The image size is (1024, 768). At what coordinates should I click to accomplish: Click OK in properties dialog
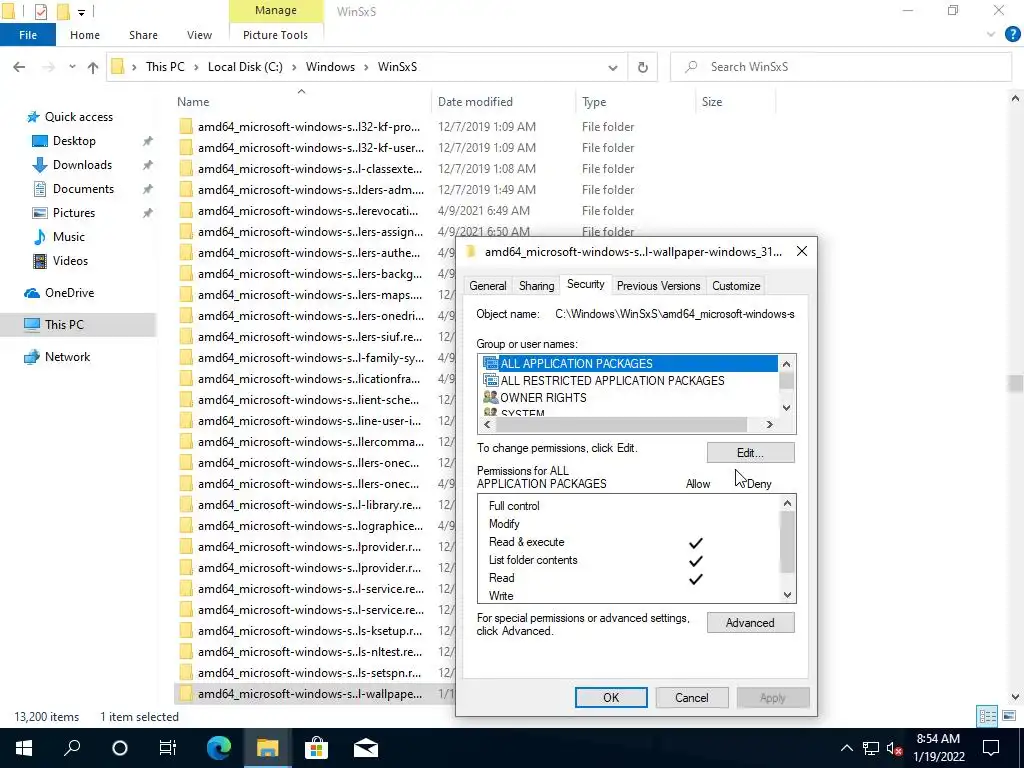(x=611, y=697)
